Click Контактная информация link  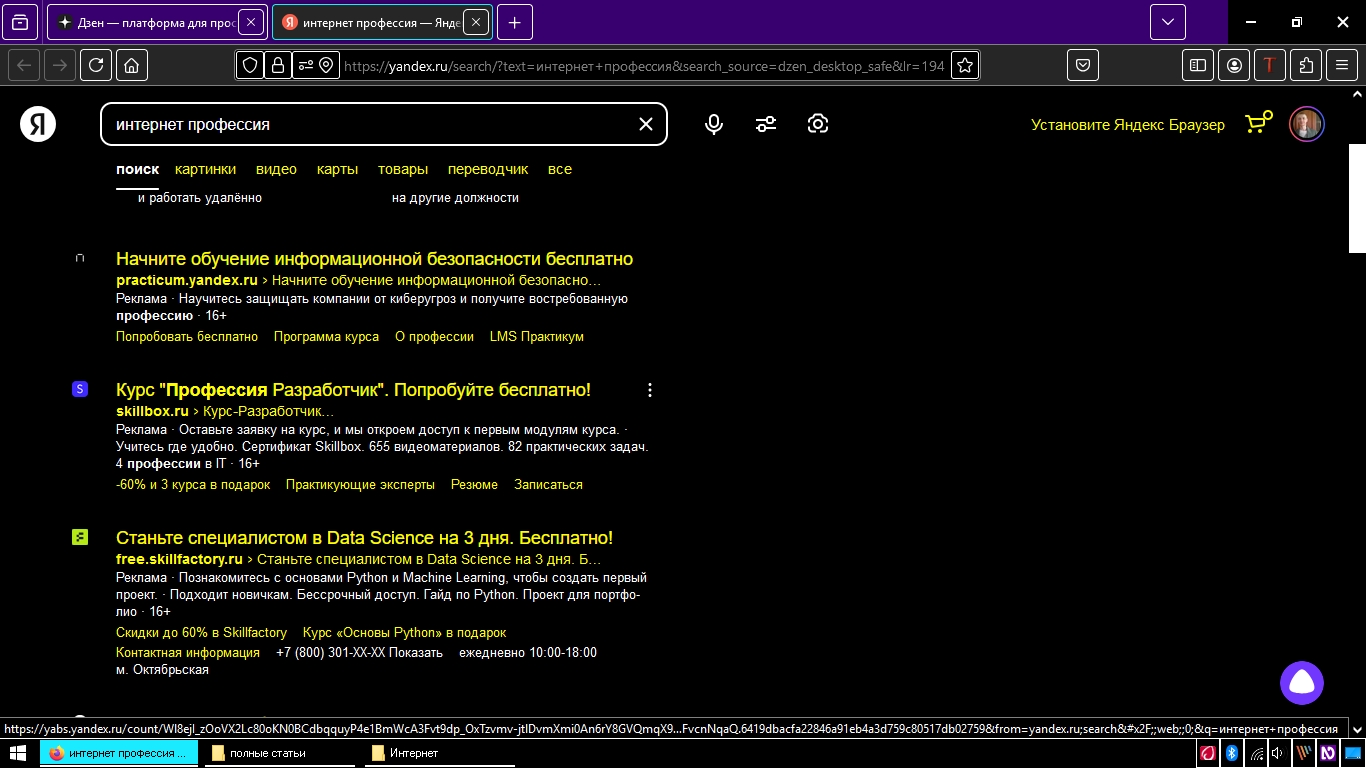click(x=188, y=653)
